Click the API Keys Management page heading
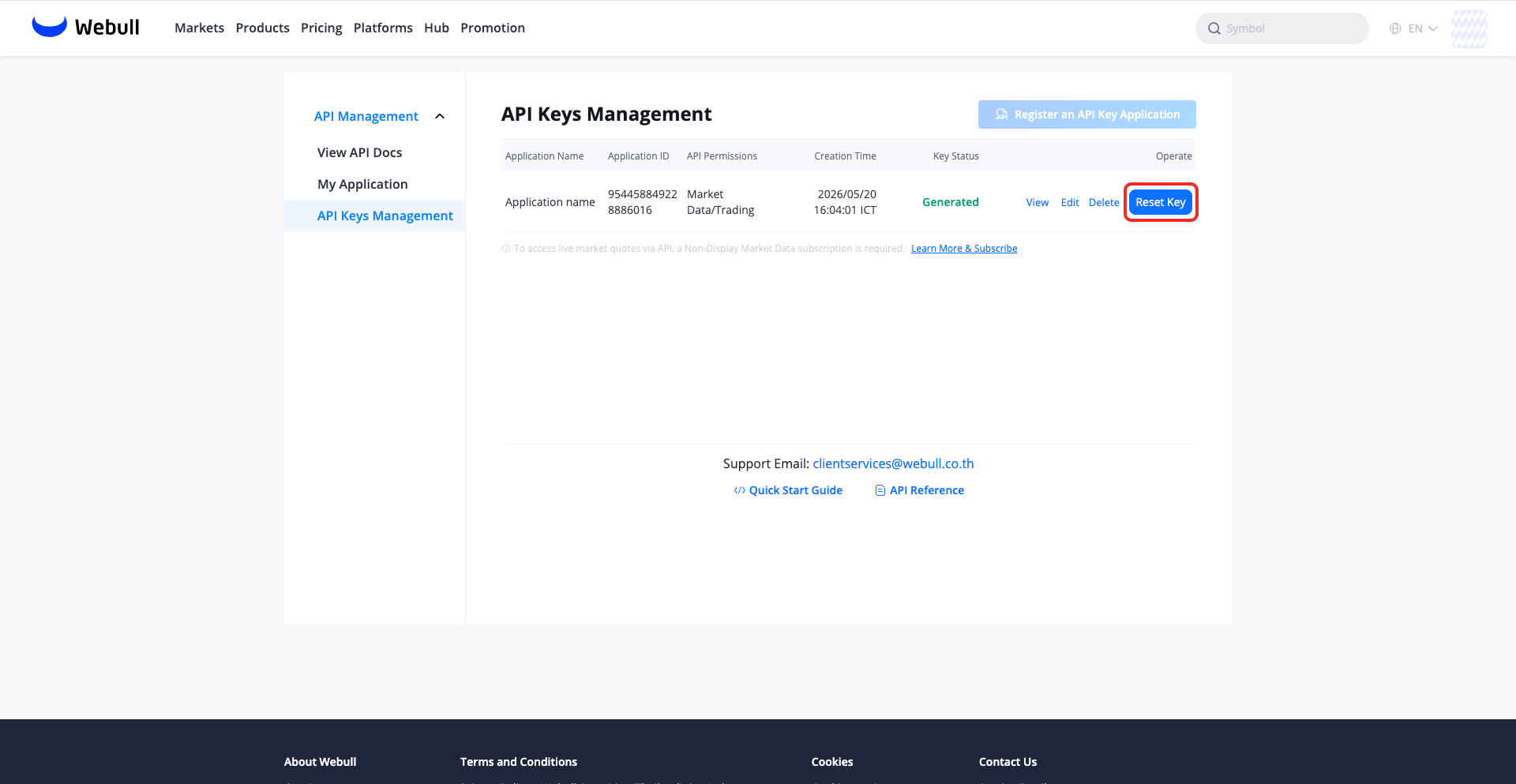 tap(606, 114)
